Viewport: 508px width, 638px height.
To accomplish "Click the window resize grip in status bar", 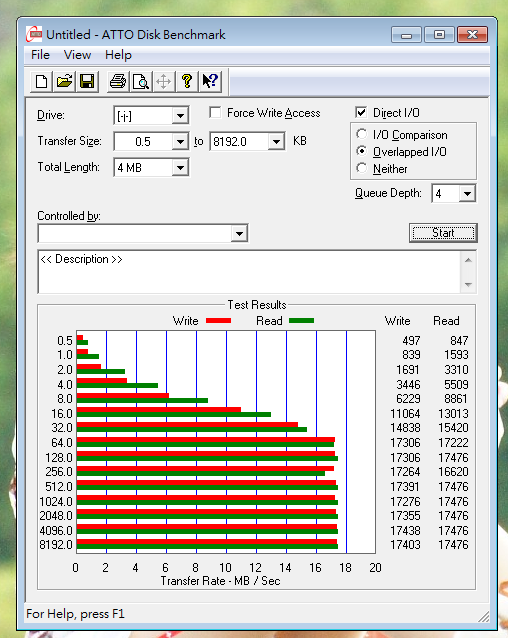I will (484, 616).
